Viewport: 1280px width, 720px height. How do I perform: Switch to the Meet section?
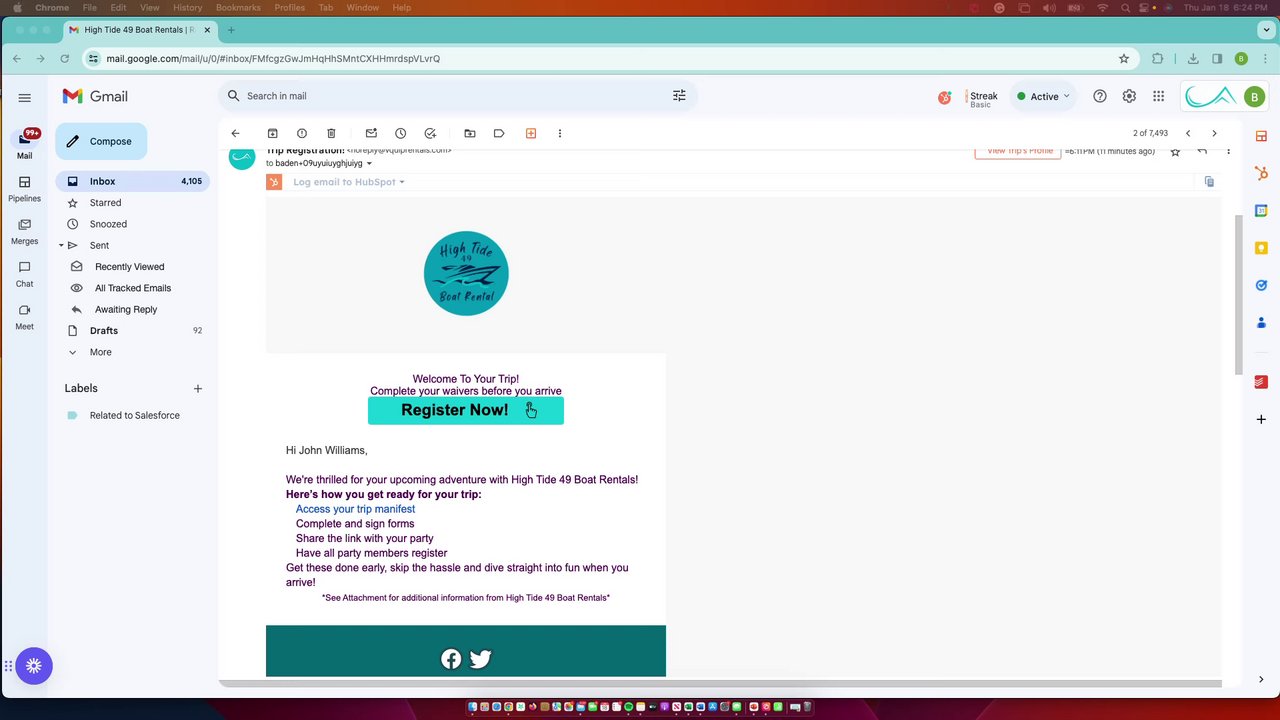24,317
